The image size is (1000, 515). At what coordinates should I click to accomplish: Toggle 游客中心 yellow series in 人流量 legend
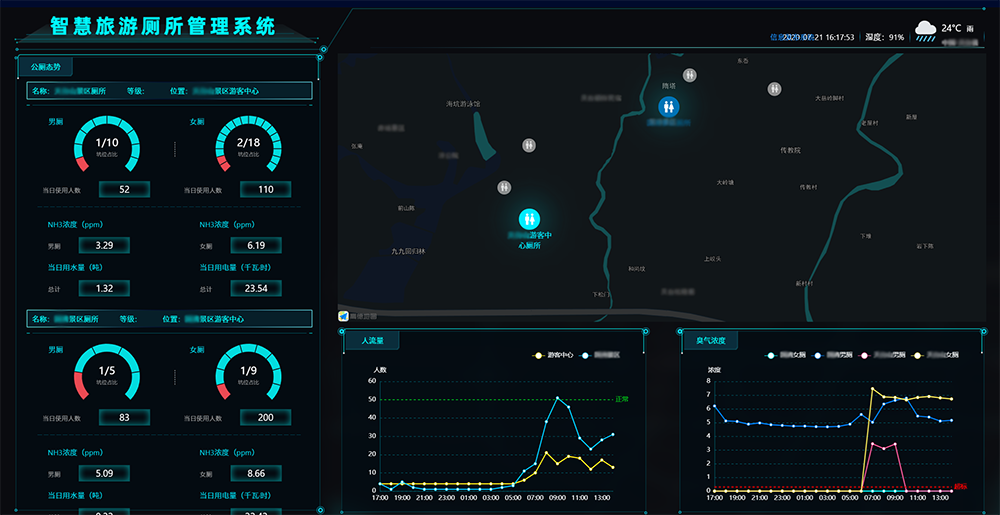552,355
